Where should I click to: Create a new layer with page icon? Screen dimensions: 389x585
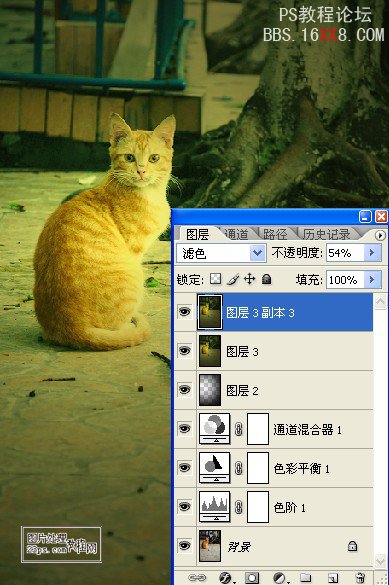pos(333,578)
